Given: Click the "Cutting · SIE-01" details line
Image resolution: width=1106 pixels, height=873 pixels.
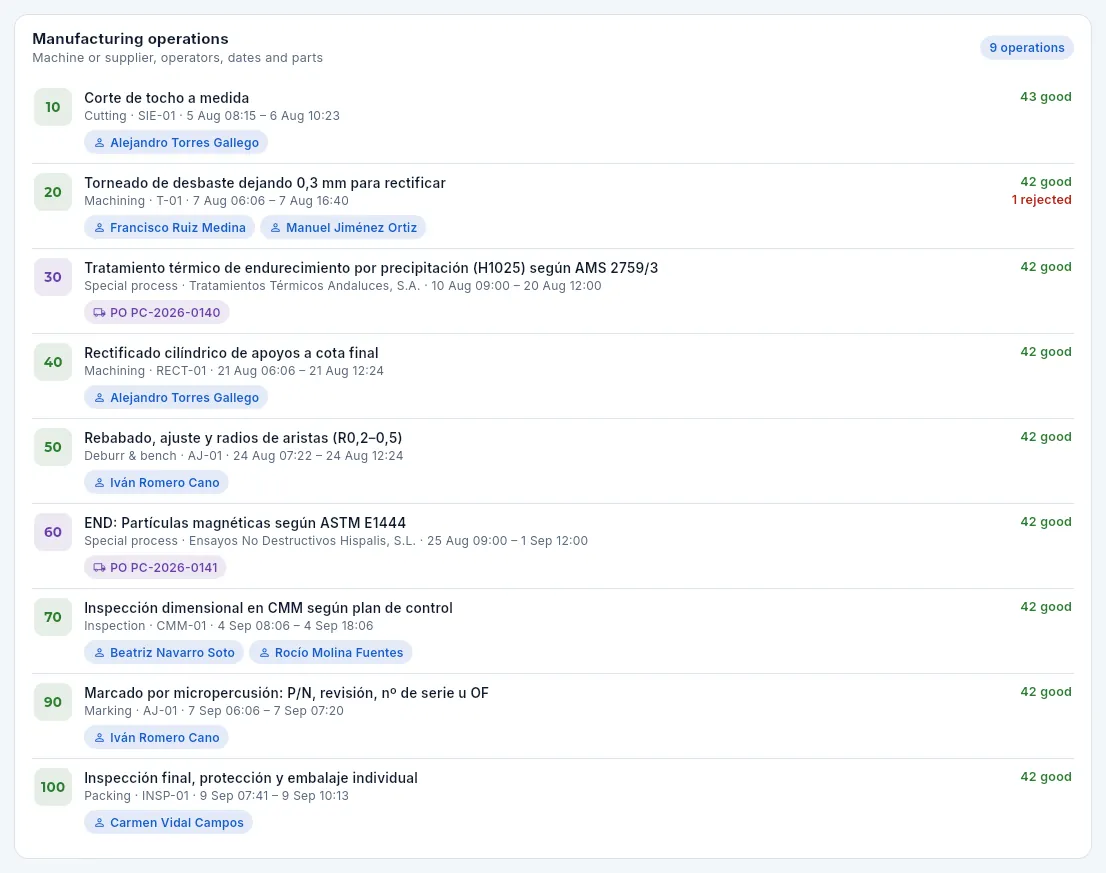Looking at the screenshot, I should (212, 116).
